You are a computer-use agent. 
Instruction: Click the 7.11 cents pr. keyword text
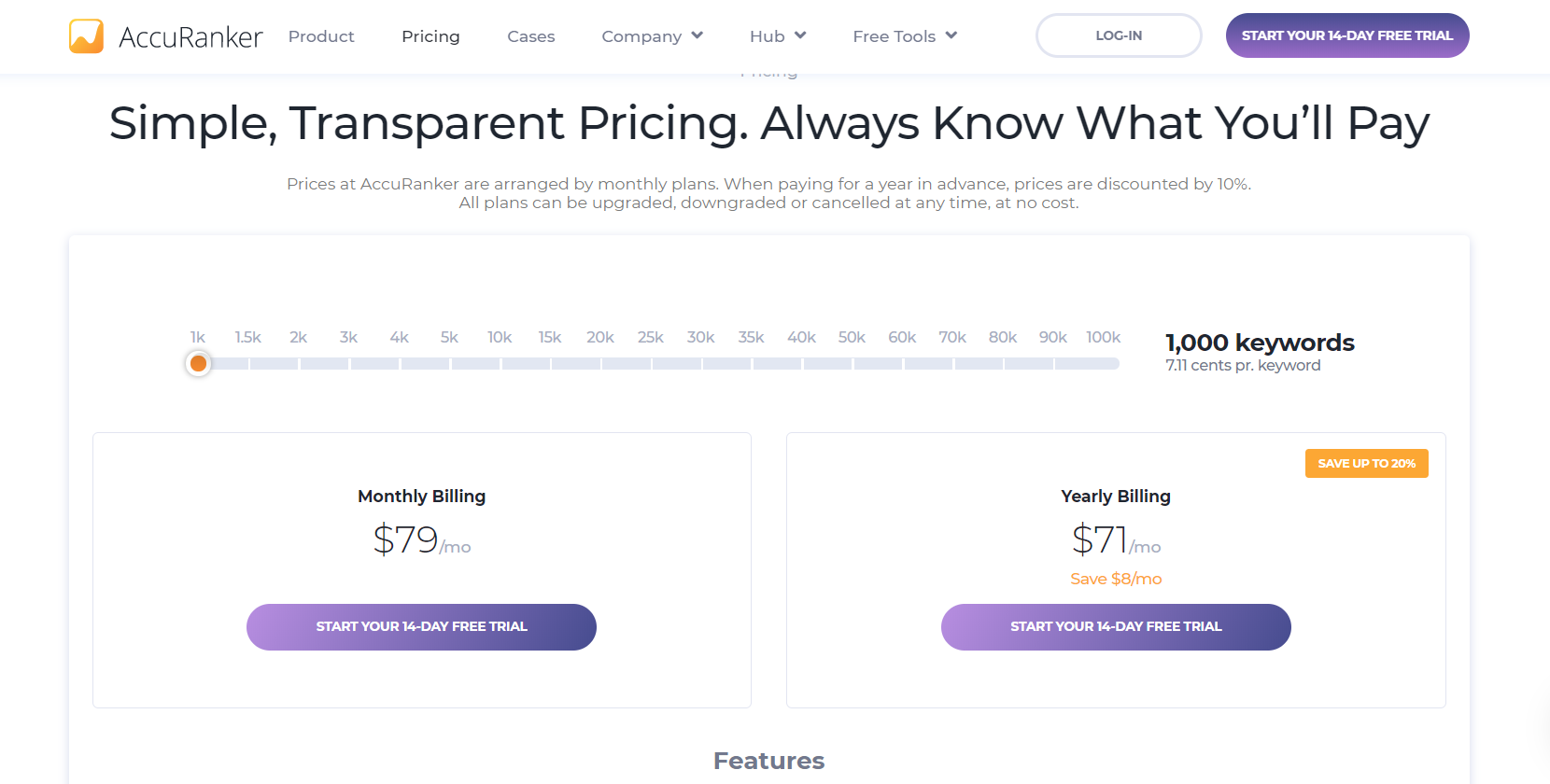coord(1243,366)
